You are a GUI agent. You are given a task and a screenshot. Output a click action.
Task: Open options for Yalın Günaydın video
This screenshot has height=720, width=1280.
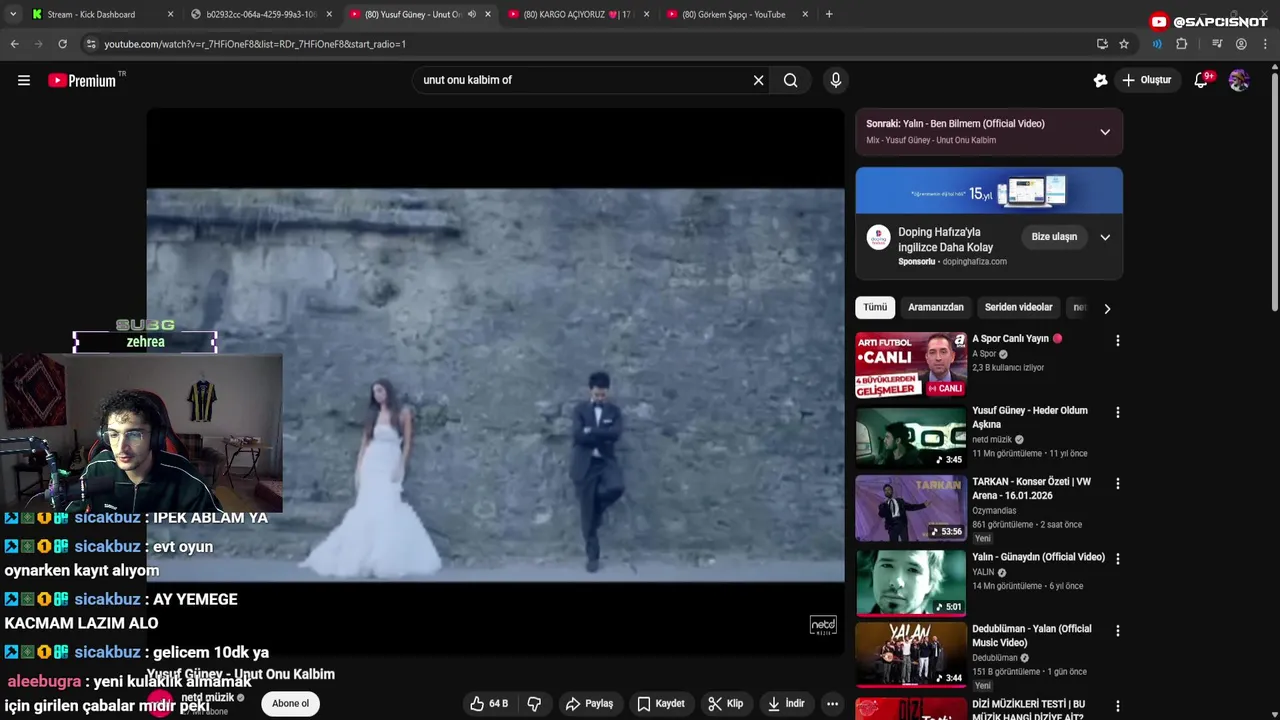click(x=1118, y=559)
